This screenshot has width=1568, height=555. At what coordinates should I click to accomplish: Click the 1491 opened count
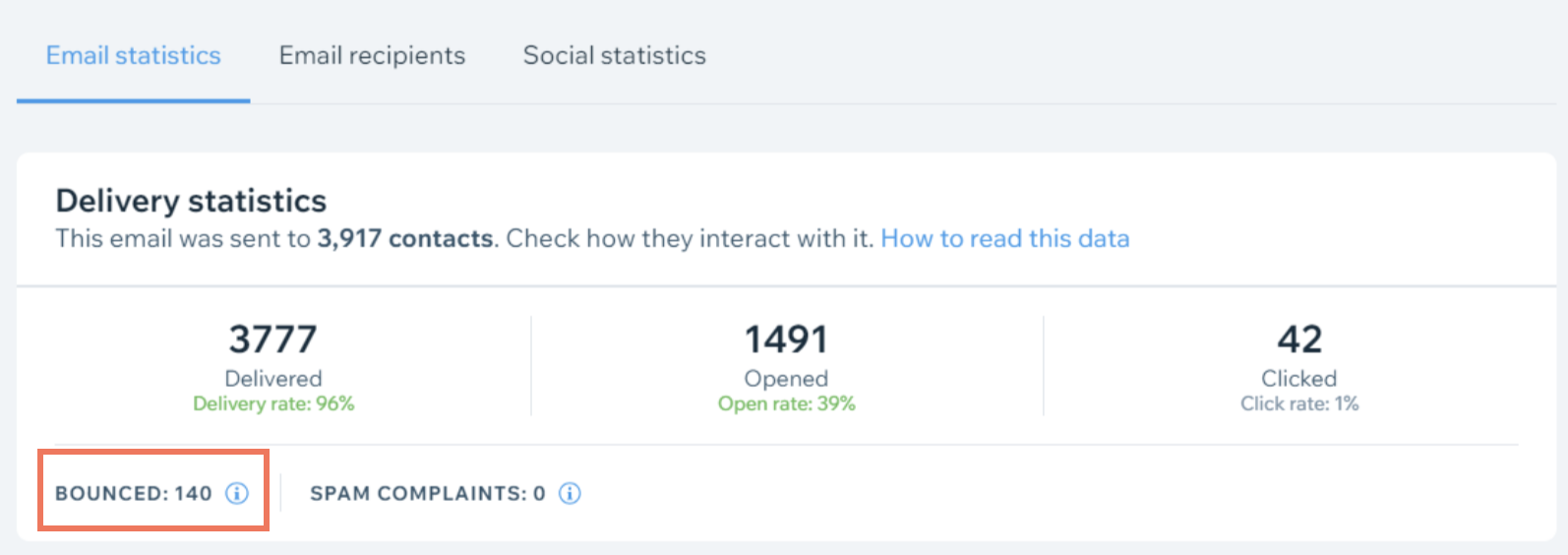coord(786,339)
